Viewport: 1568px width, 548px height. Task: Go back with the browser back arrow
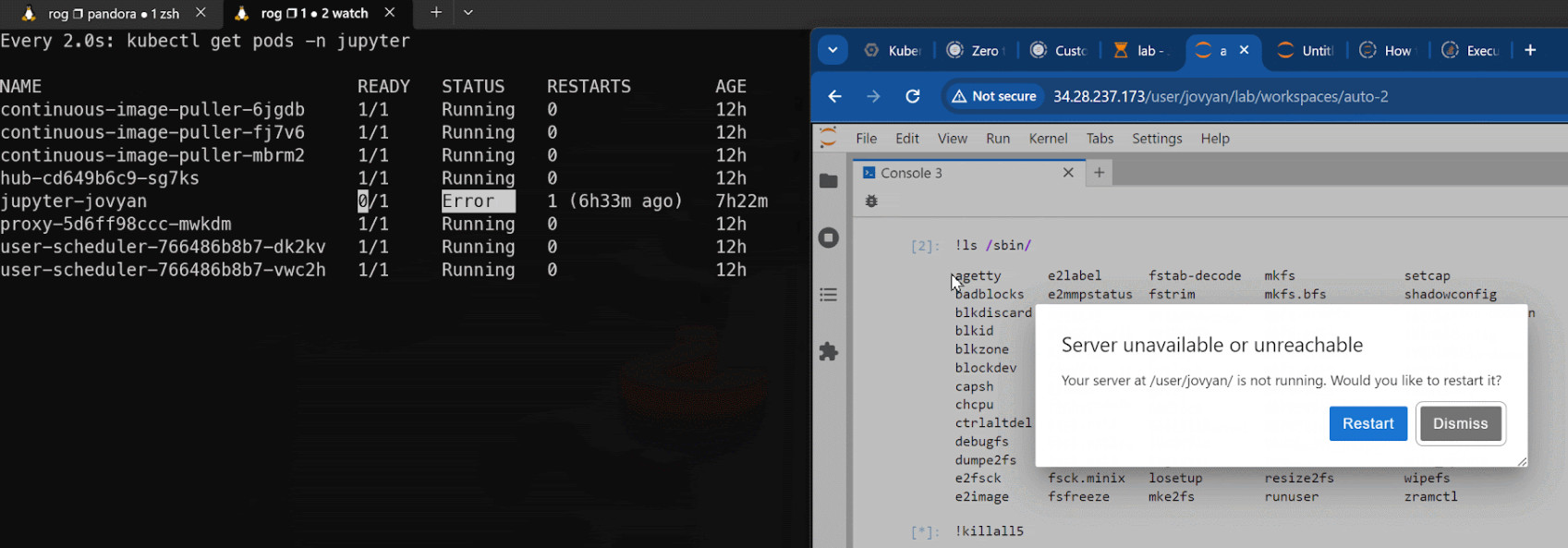835,96
